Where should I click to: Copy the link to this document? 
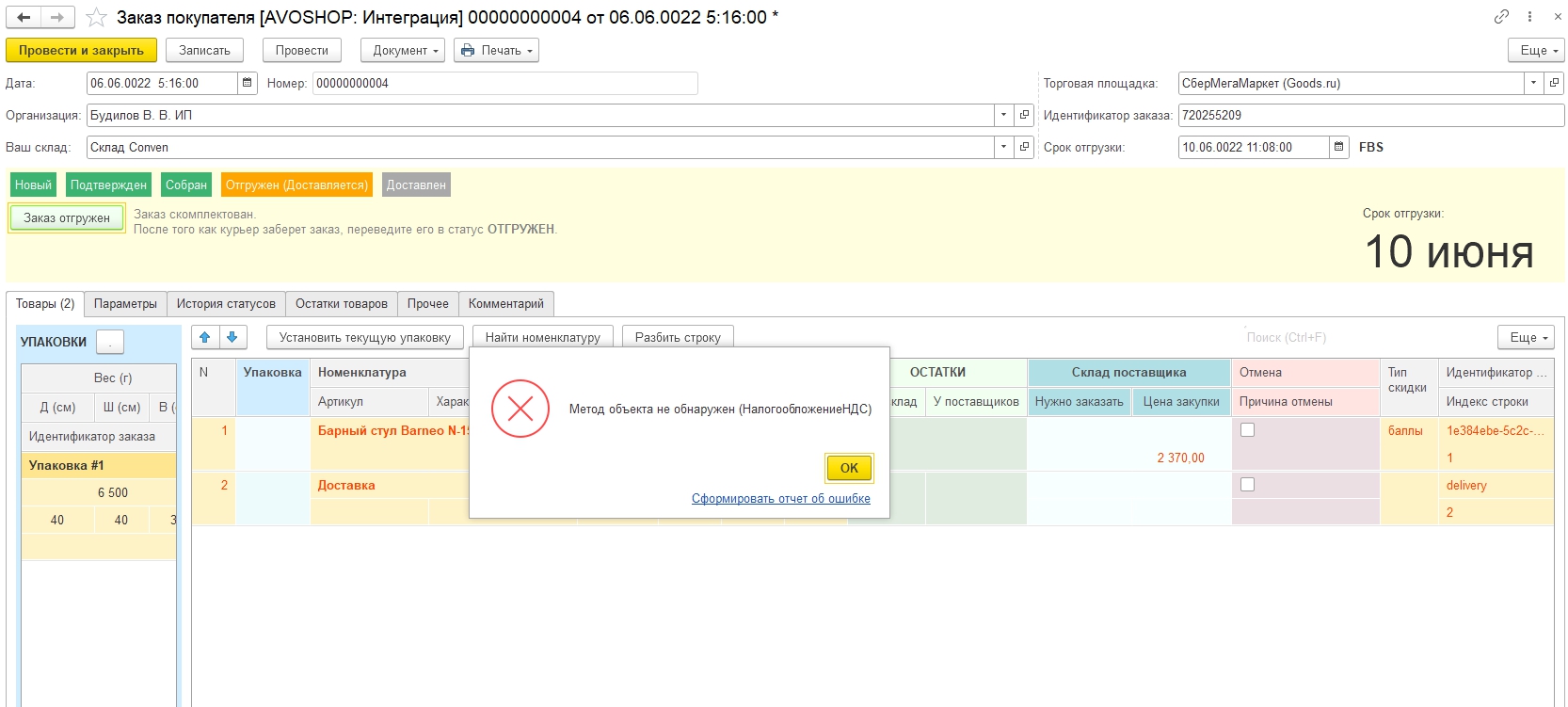click(1501, 17)
